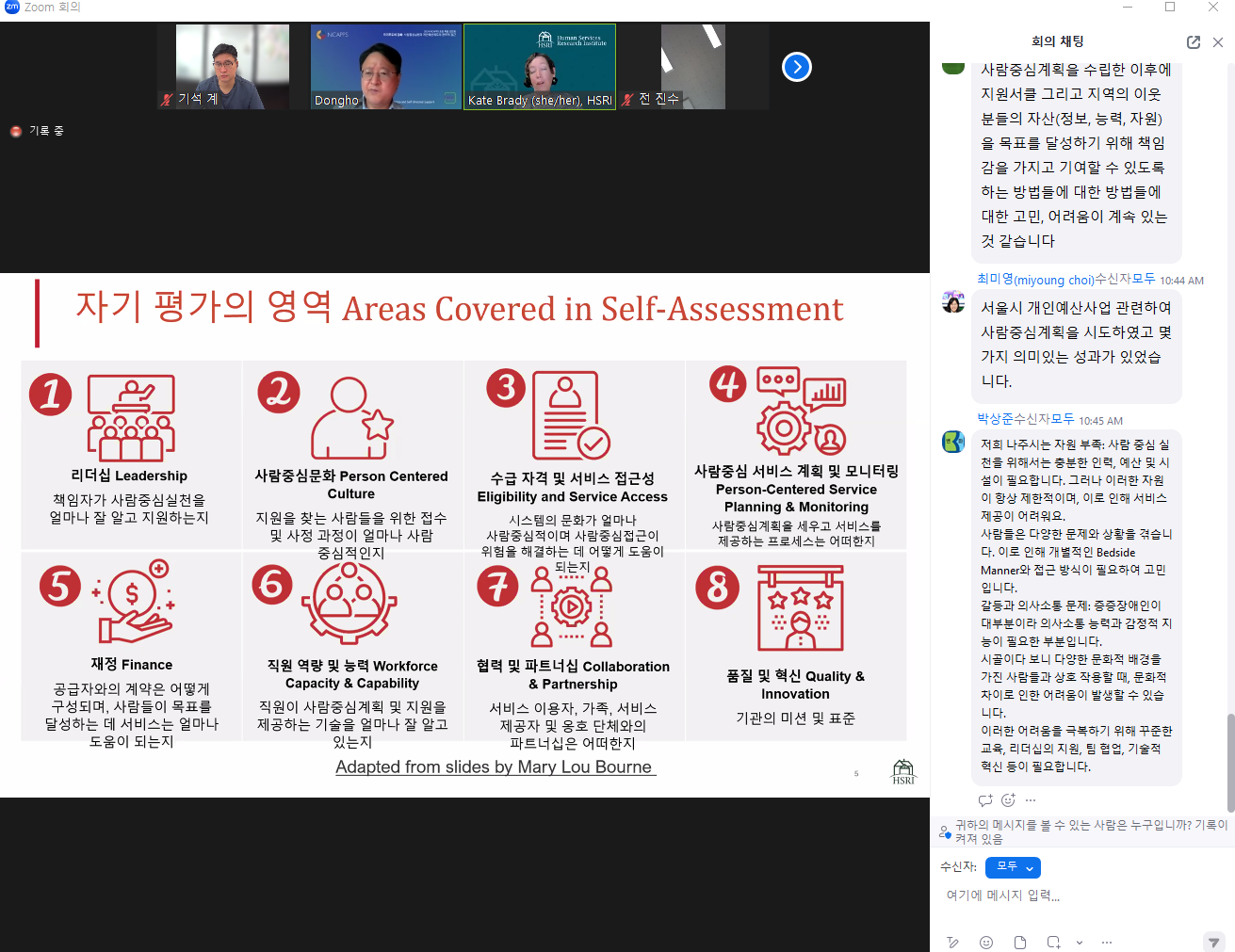Add a reaction to the last message
This screenshot has height=952, width=1235.
click(x=1008, y=800)
